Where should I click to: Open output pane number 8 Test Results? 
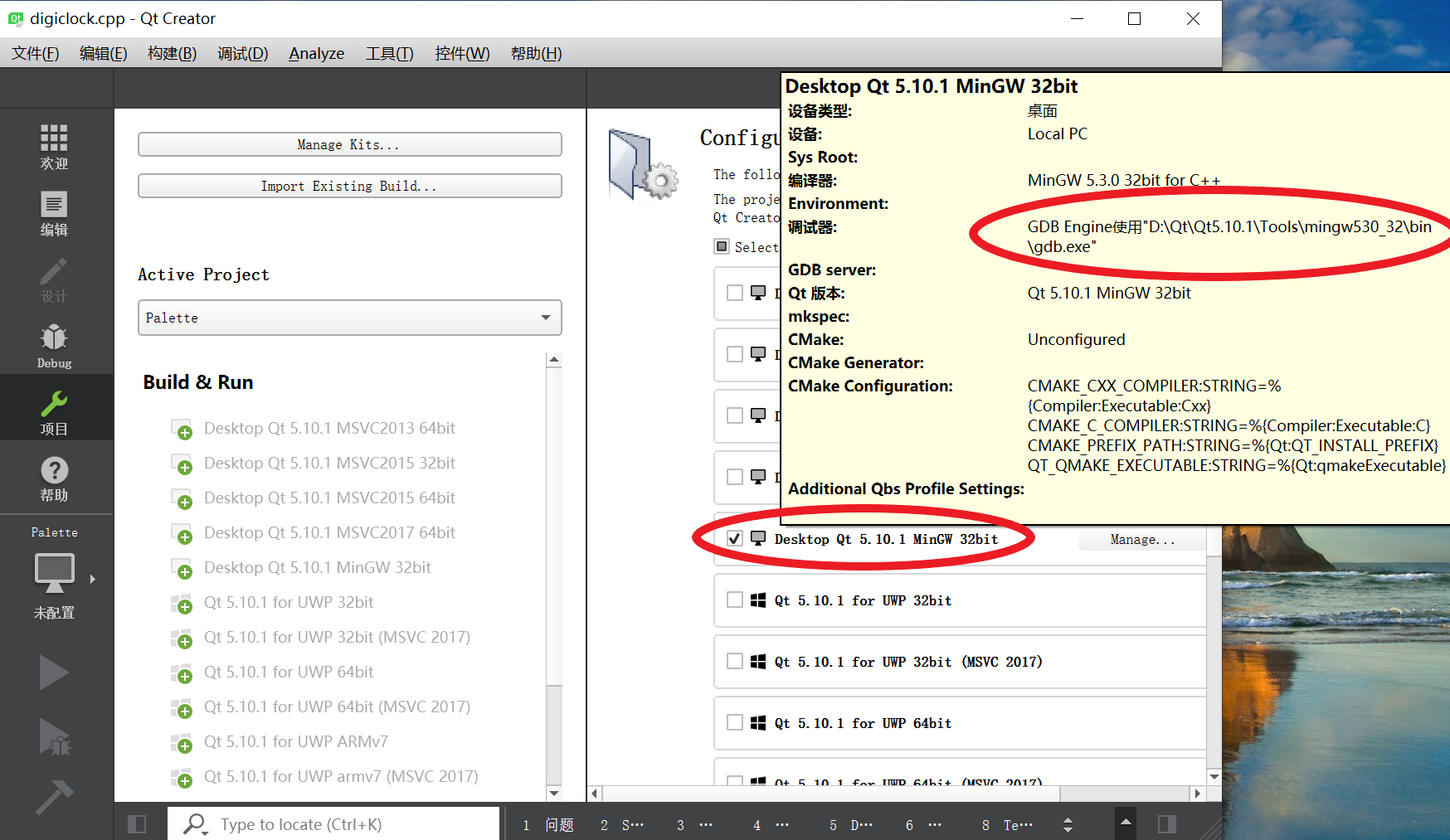(1007, 824)
